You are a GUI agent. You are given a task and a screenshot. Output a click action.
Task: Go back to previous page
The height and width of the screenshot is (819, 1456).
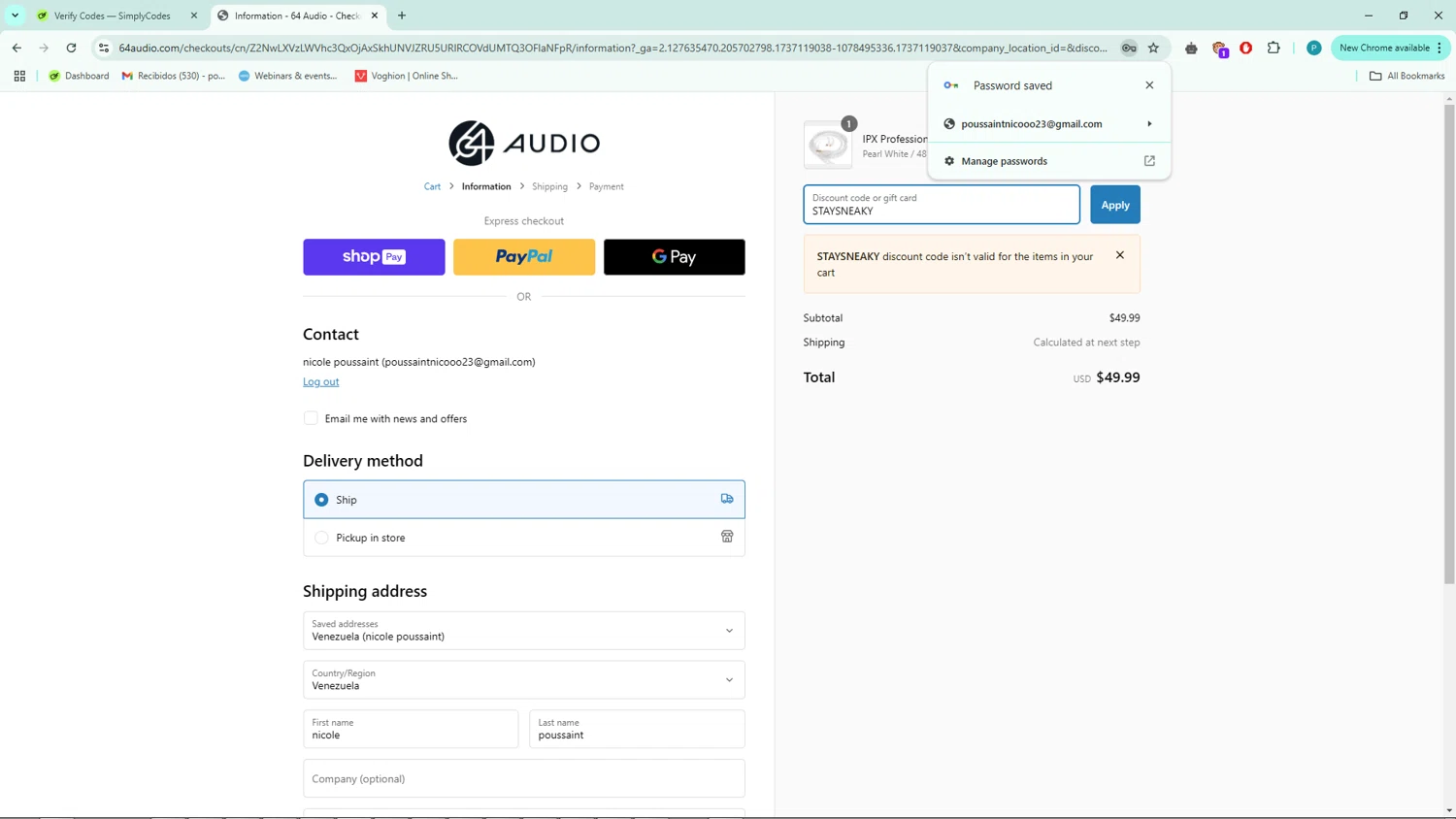(x=17, y=48)
